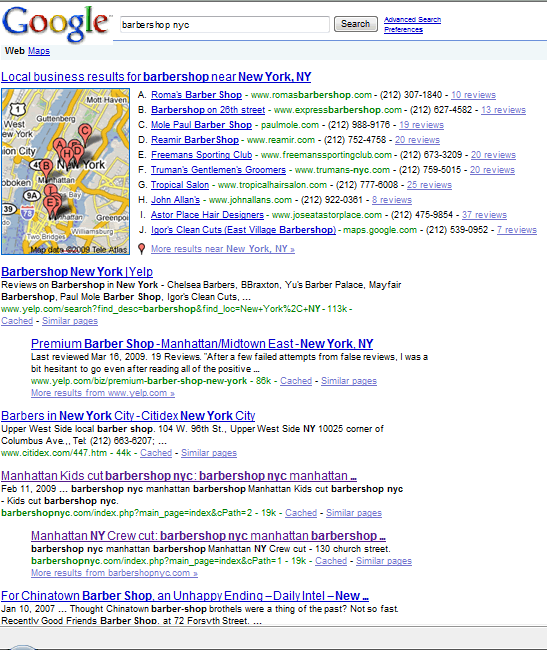Viewport: 547px width, 650px height.
Task: Click the Google logo
Action: (56, 24)
